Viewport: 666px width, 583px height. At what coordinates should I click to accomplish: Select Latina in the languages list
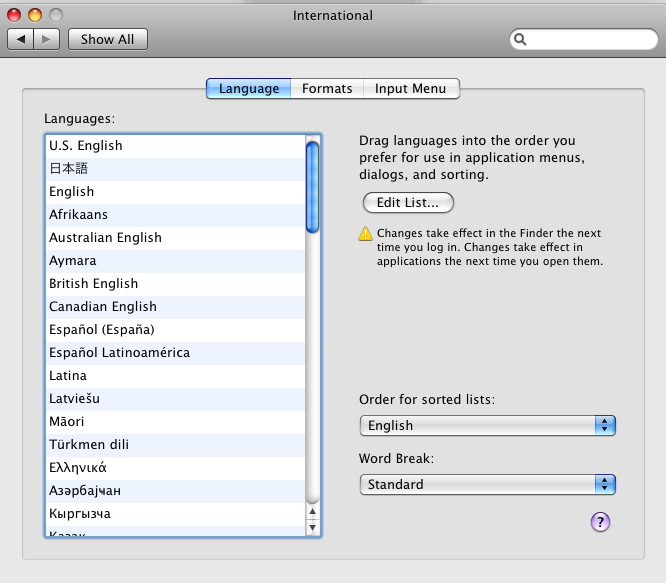[x=175, y=376]
